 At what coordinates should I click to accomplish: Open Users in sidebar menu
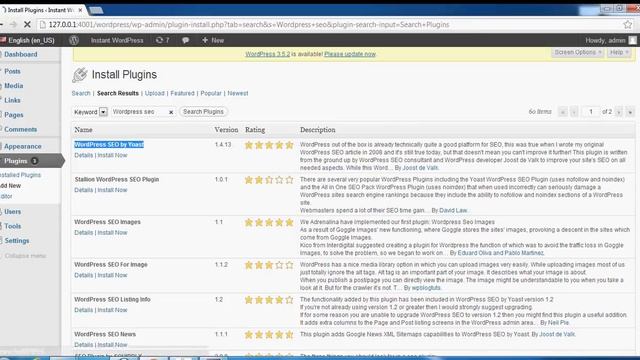pyautogui.click(x=13, y=211)
